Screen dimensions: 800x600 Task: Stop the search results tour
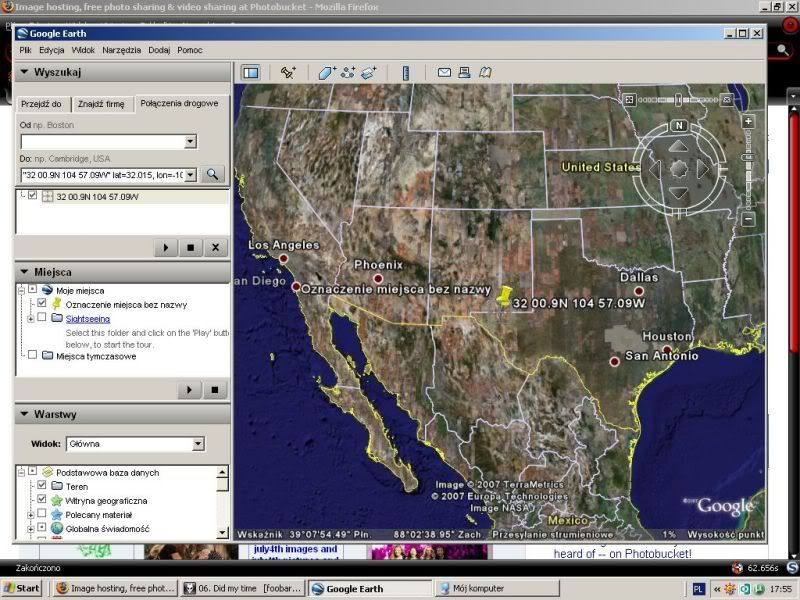(191, 247)
